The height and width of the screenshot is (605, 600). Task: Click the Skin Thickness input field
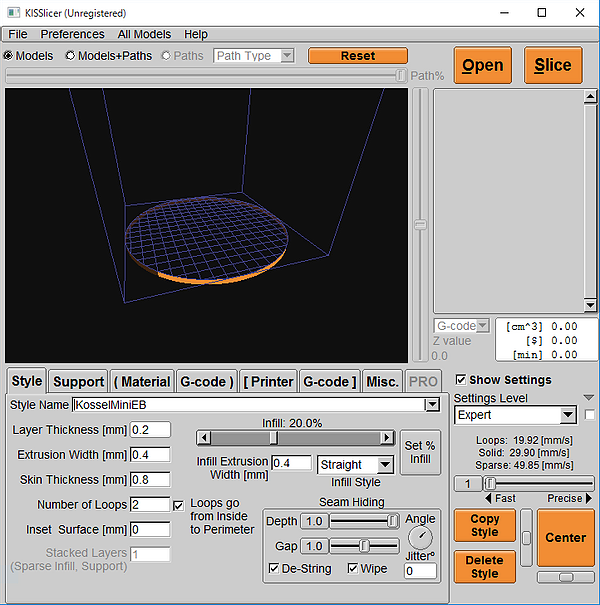(x=150, y=480)
